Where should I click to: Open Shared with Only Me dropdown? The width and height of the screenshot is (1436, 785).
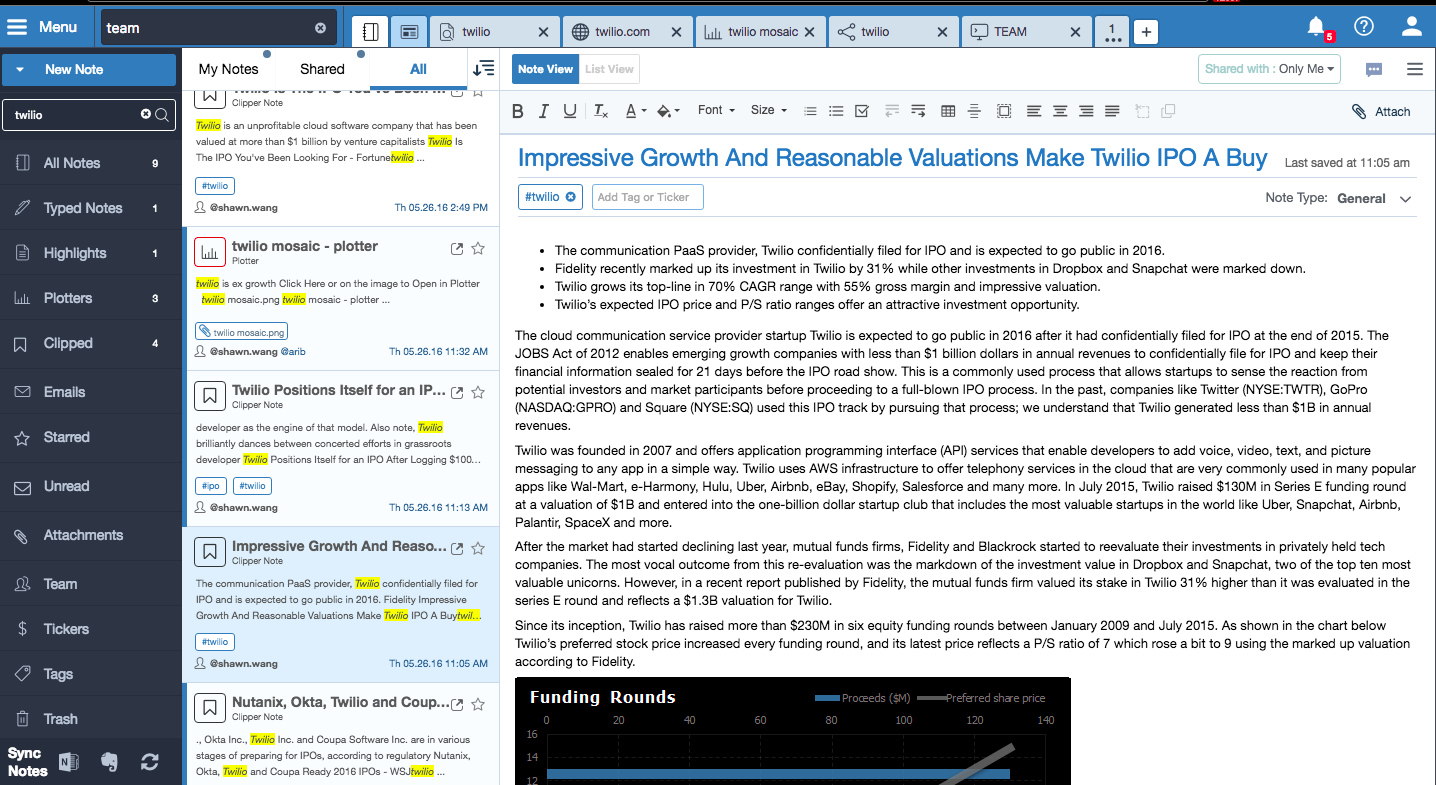click(1269, 69)
